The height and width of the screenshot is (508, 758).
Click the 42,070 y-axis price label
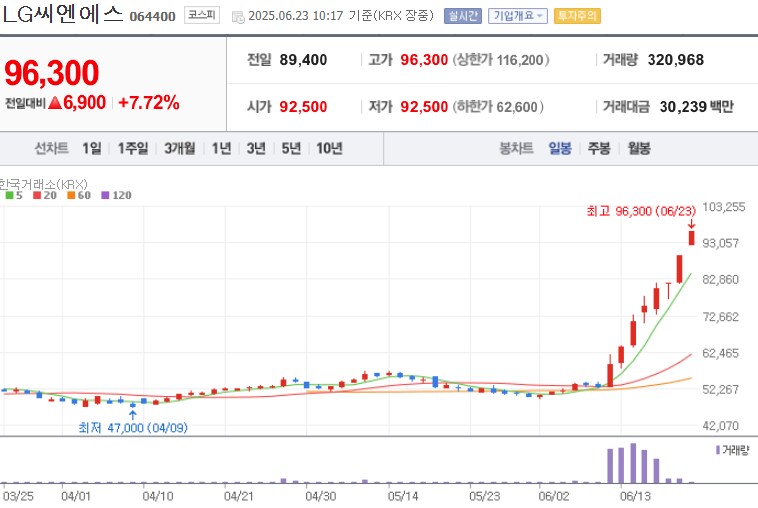pos(721,426)
